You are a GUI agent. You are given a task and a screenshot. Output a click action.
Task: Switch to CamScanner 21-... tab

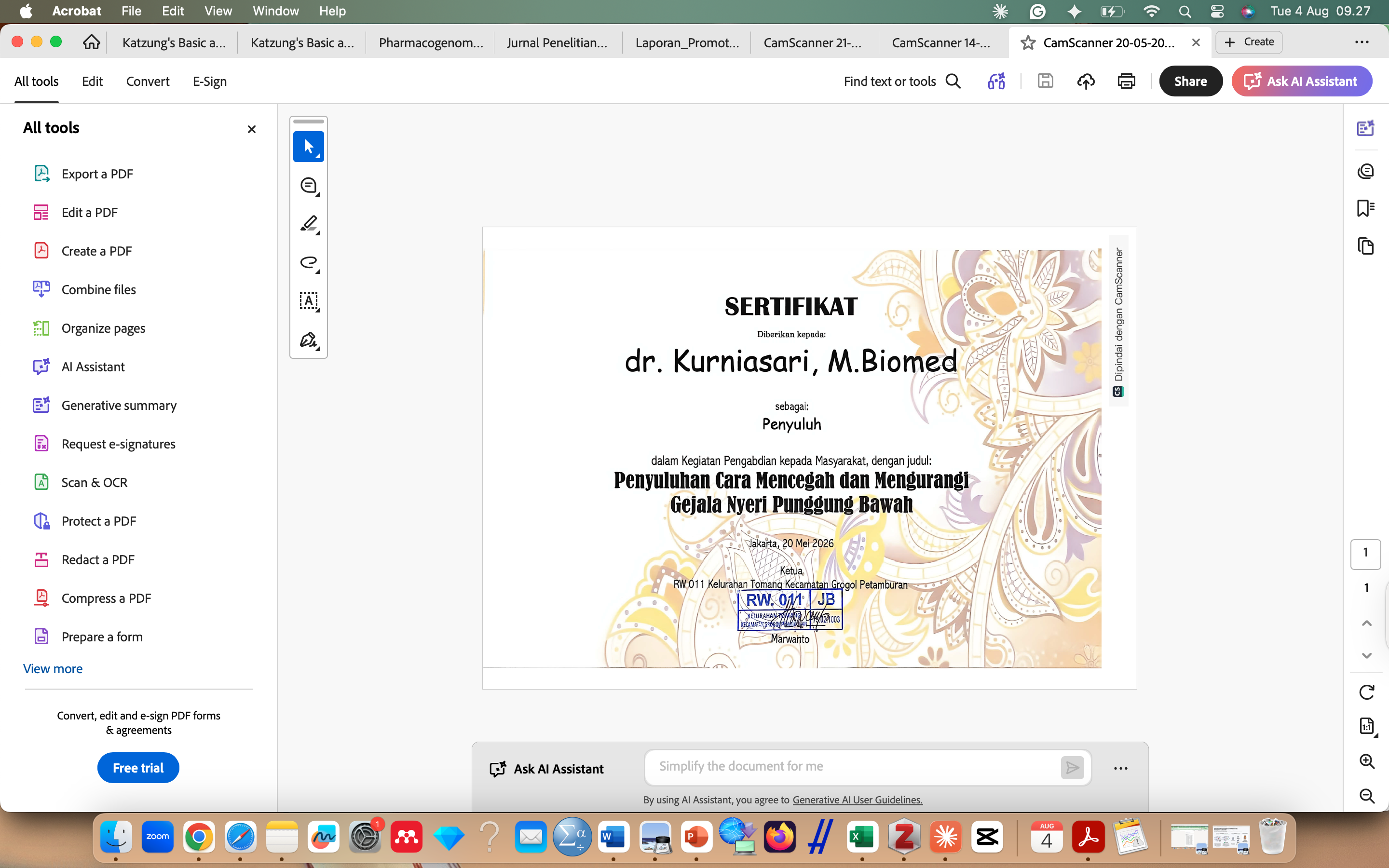(813, 42)
